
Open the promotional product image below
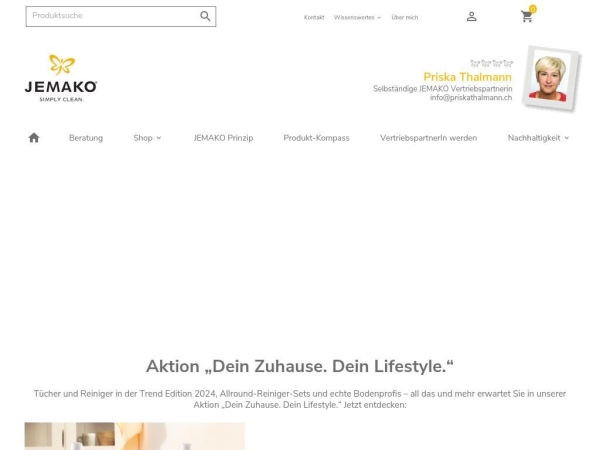coord(135,436)
